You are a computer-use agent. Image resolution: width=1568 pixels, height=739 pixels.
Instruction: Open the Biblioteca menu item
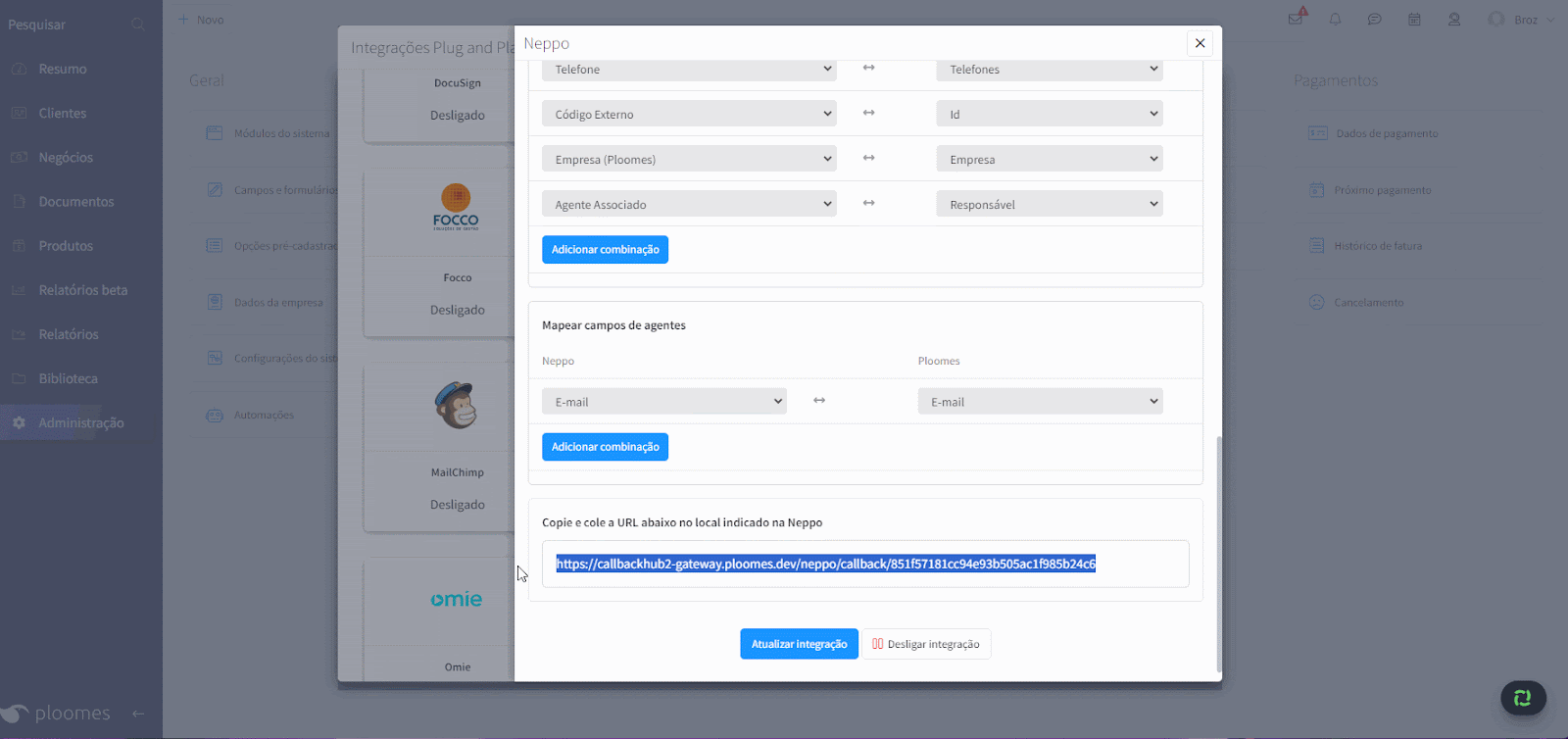[x=69, y=378]
